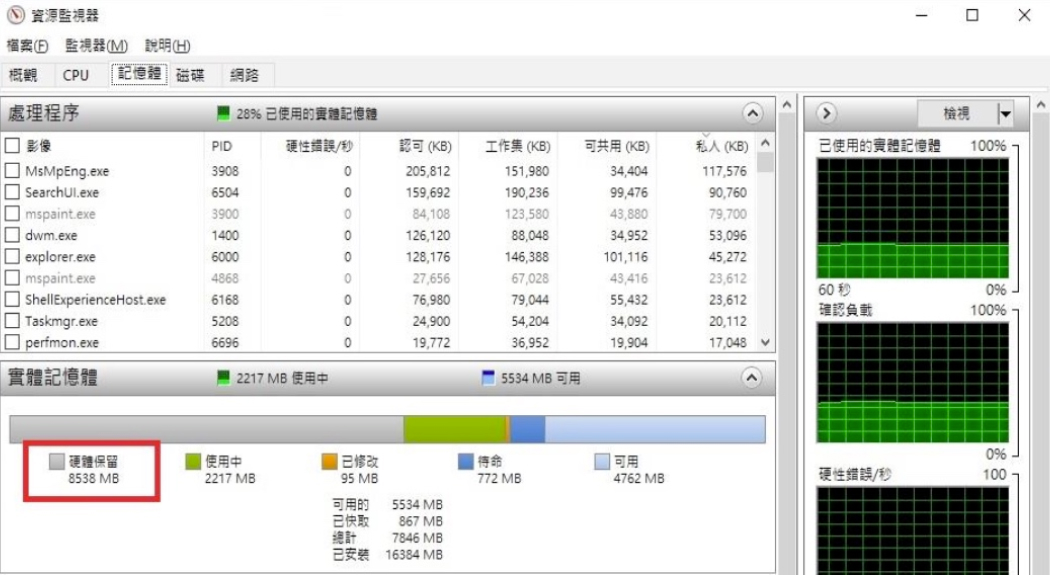This screenshot has height=575, width=1050.
Task: Check the mspaint.exe PID 4868 checkbox
Action: 12,278
